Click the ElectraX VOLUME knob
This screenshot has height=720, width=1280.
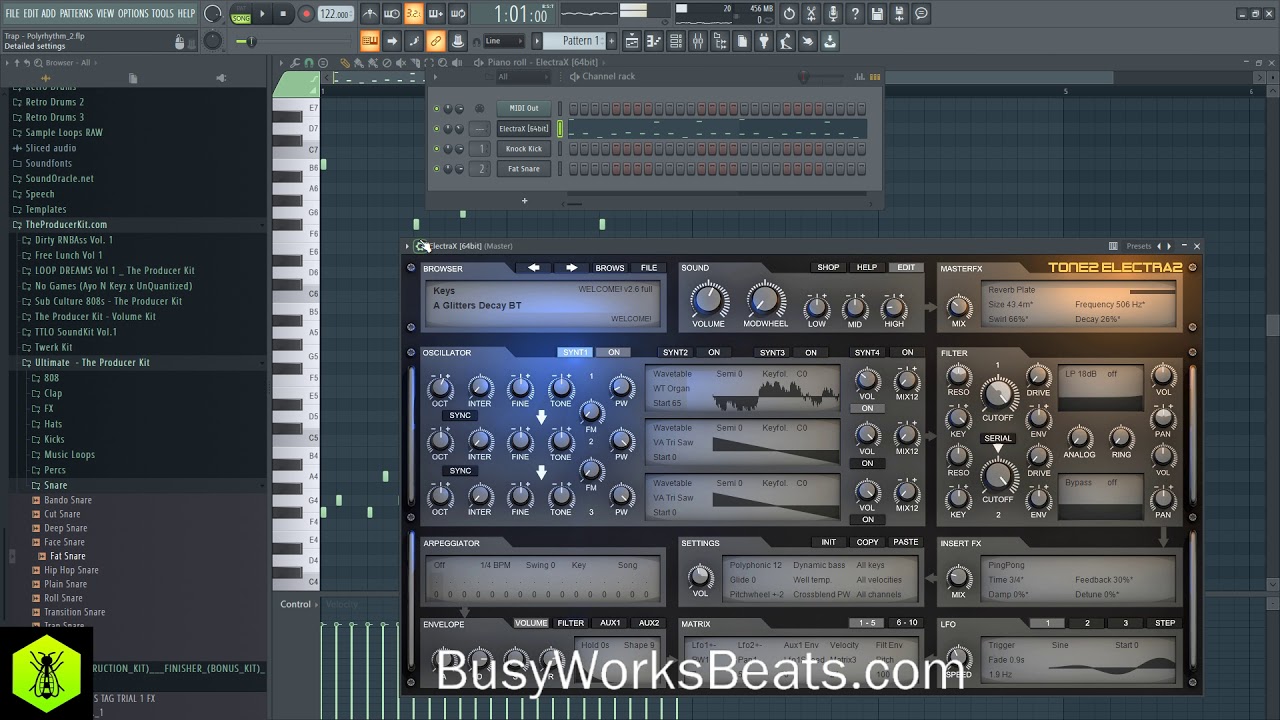708,299
